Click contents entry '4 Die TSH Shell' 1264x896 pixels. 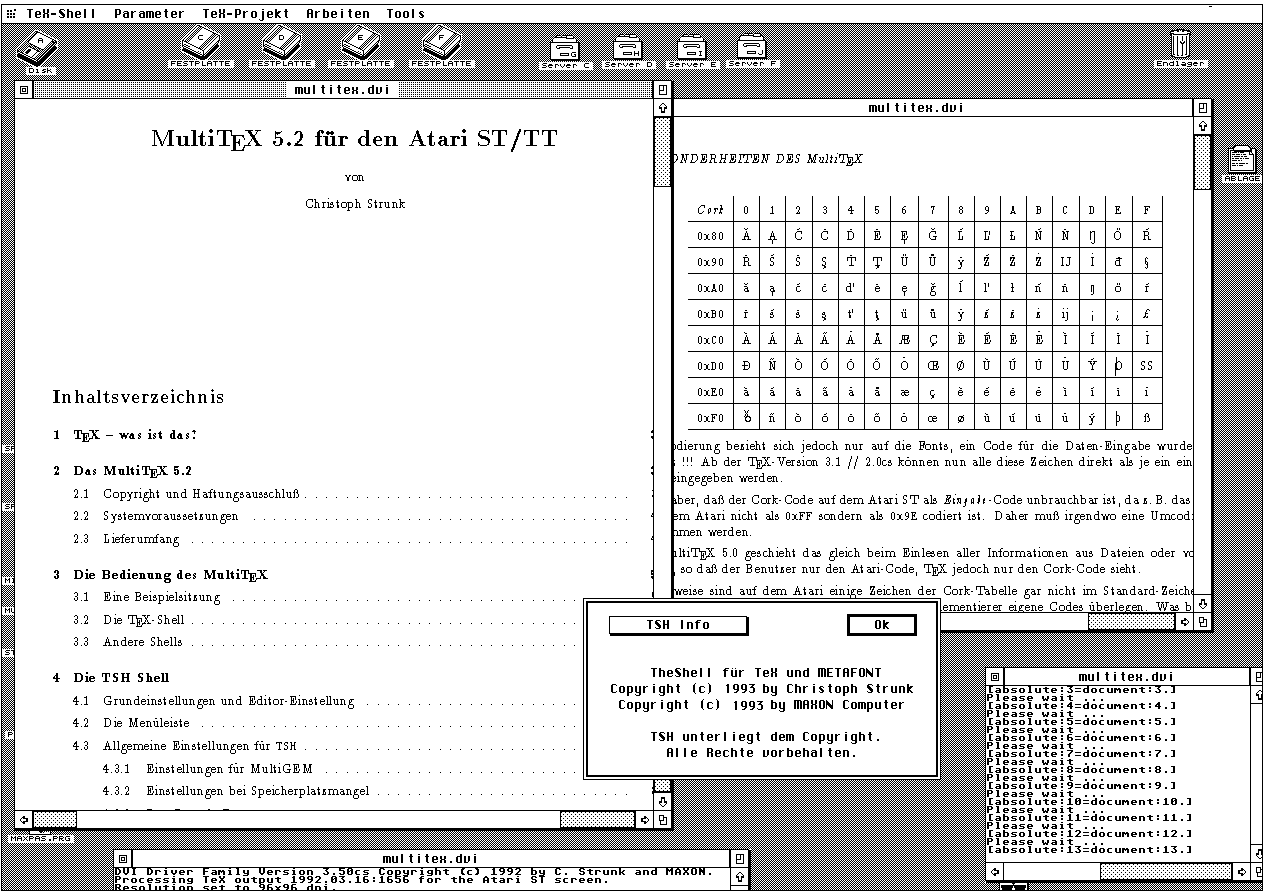(111, 678)
